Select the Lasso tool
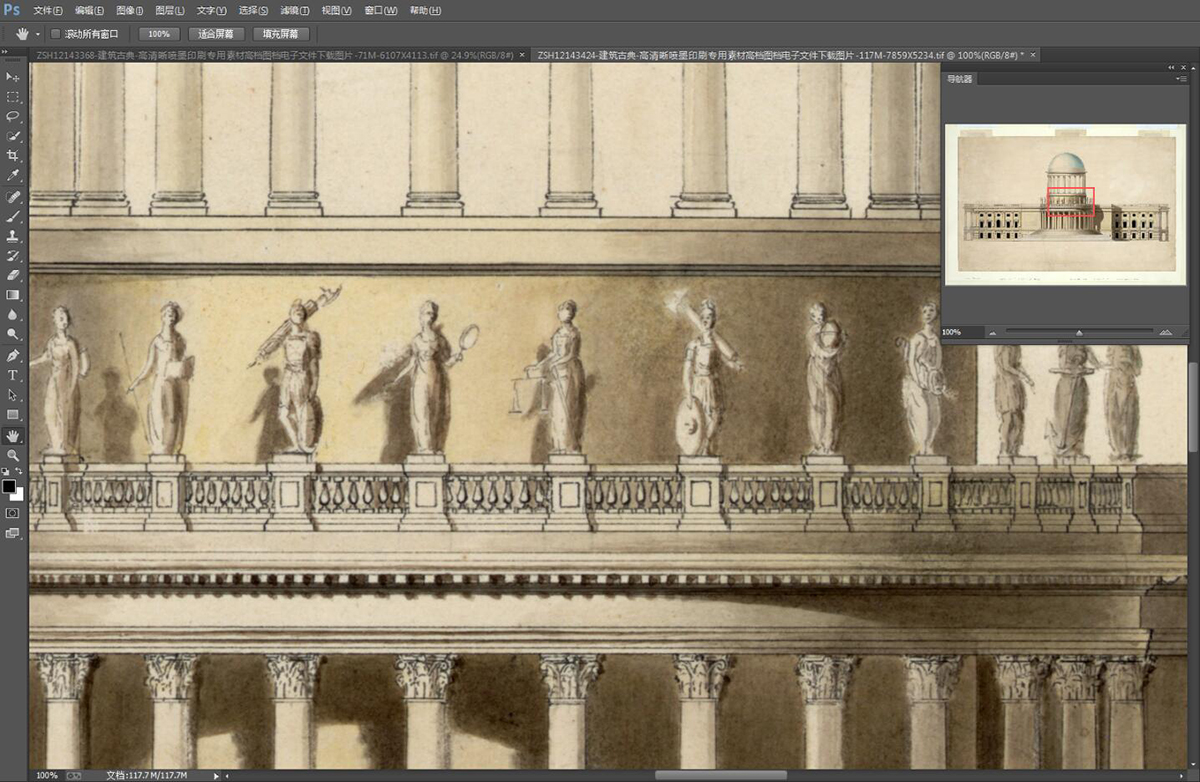The width and height of the screenshot is (1200, 782). [13, 116]
